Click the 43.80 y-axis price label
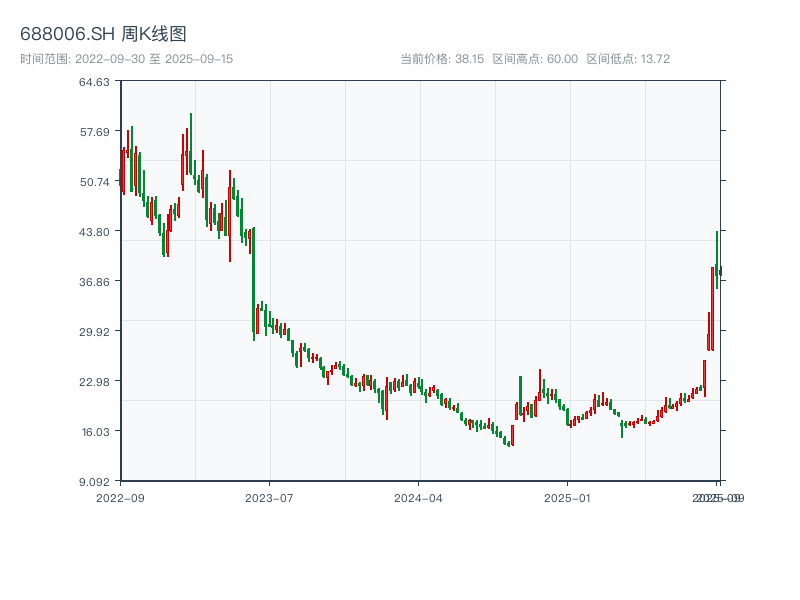The width and height of the screenshot is (800, 600). (95, 231)
